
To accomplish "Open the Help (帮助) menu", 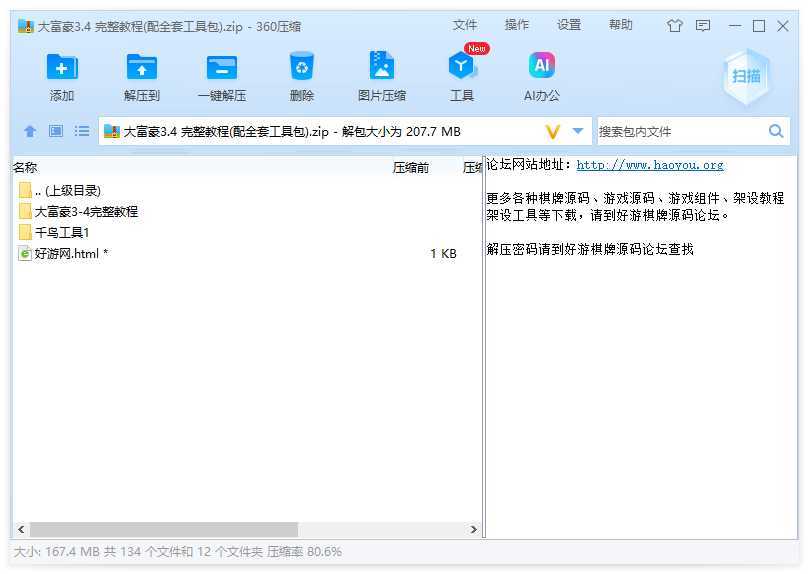I will 621,25.
